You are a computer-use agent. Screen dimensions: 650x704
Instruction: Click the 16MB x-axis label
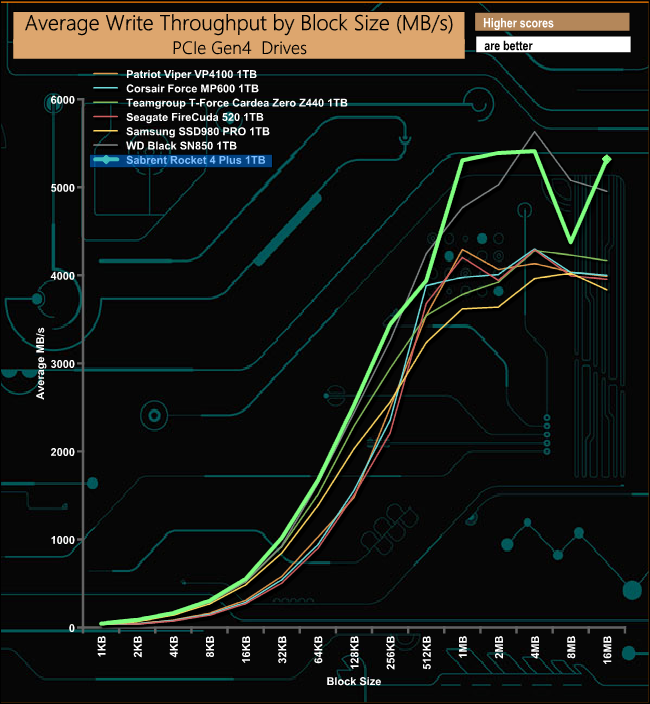[x=607, y=649]
